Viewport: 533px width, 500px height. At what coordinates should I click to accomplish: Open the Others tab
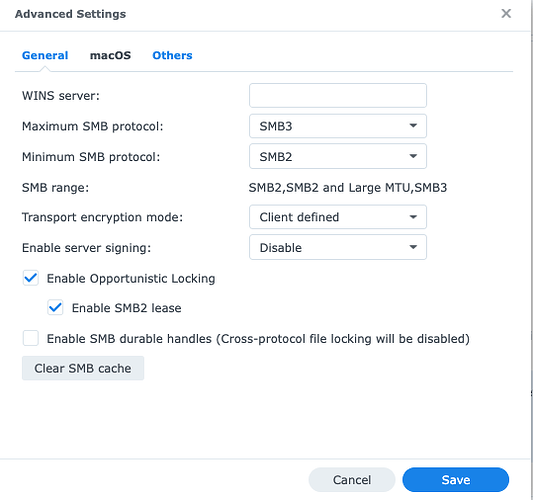click(x=172, y=55)
